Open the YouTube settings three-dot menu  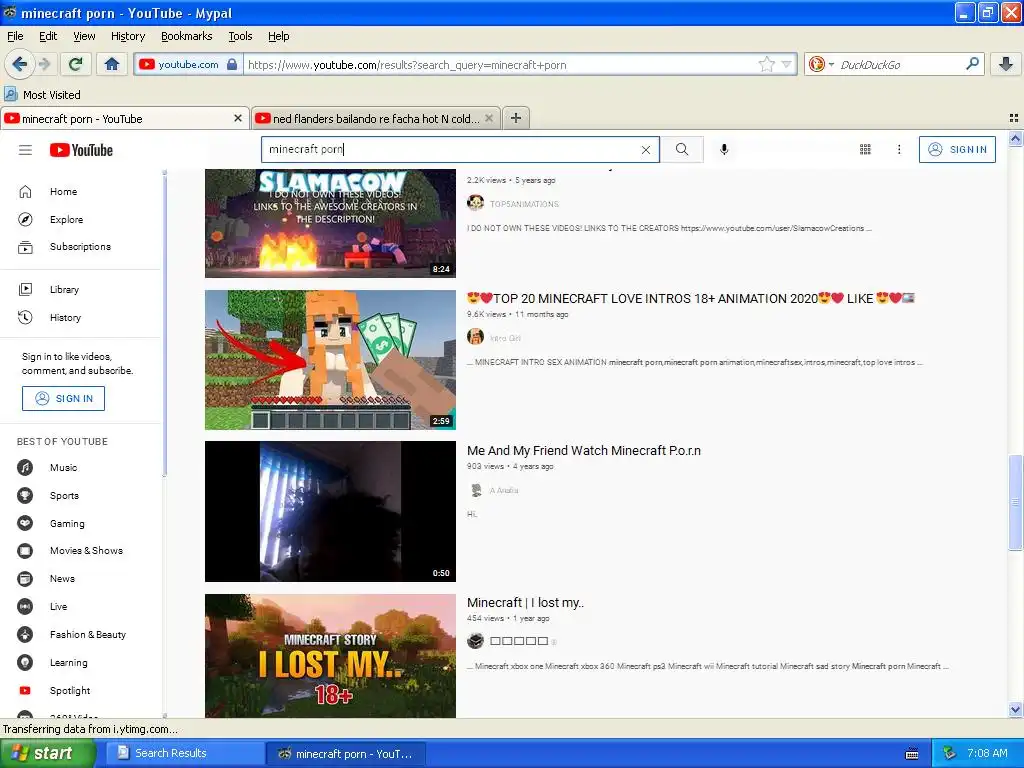[899, 150]
